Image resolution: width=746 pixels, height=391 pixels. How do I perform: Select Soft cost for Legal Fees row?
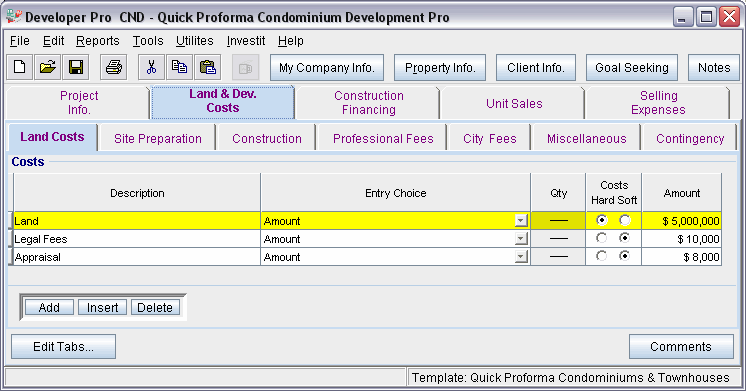click(625, 238)
